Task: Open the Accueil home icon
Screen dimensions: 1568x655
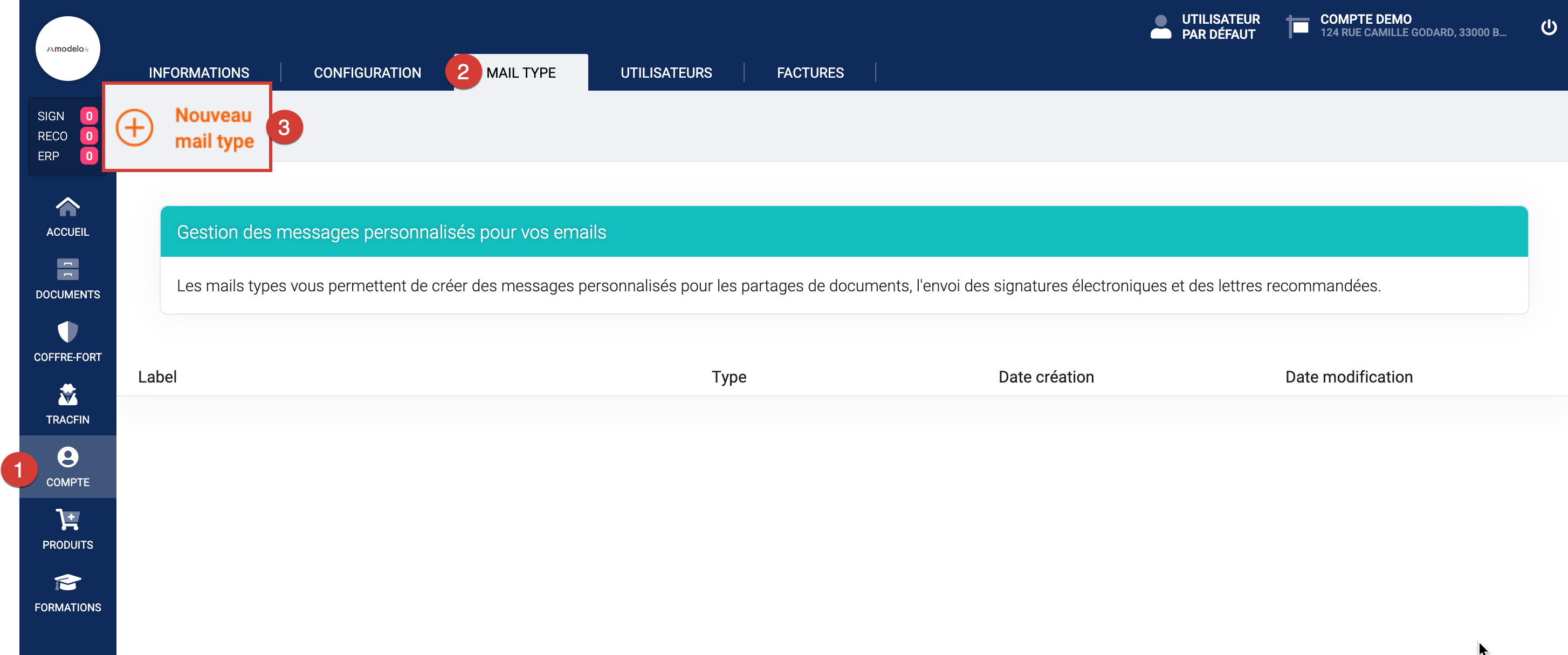Action: click(x=67, y=208)
